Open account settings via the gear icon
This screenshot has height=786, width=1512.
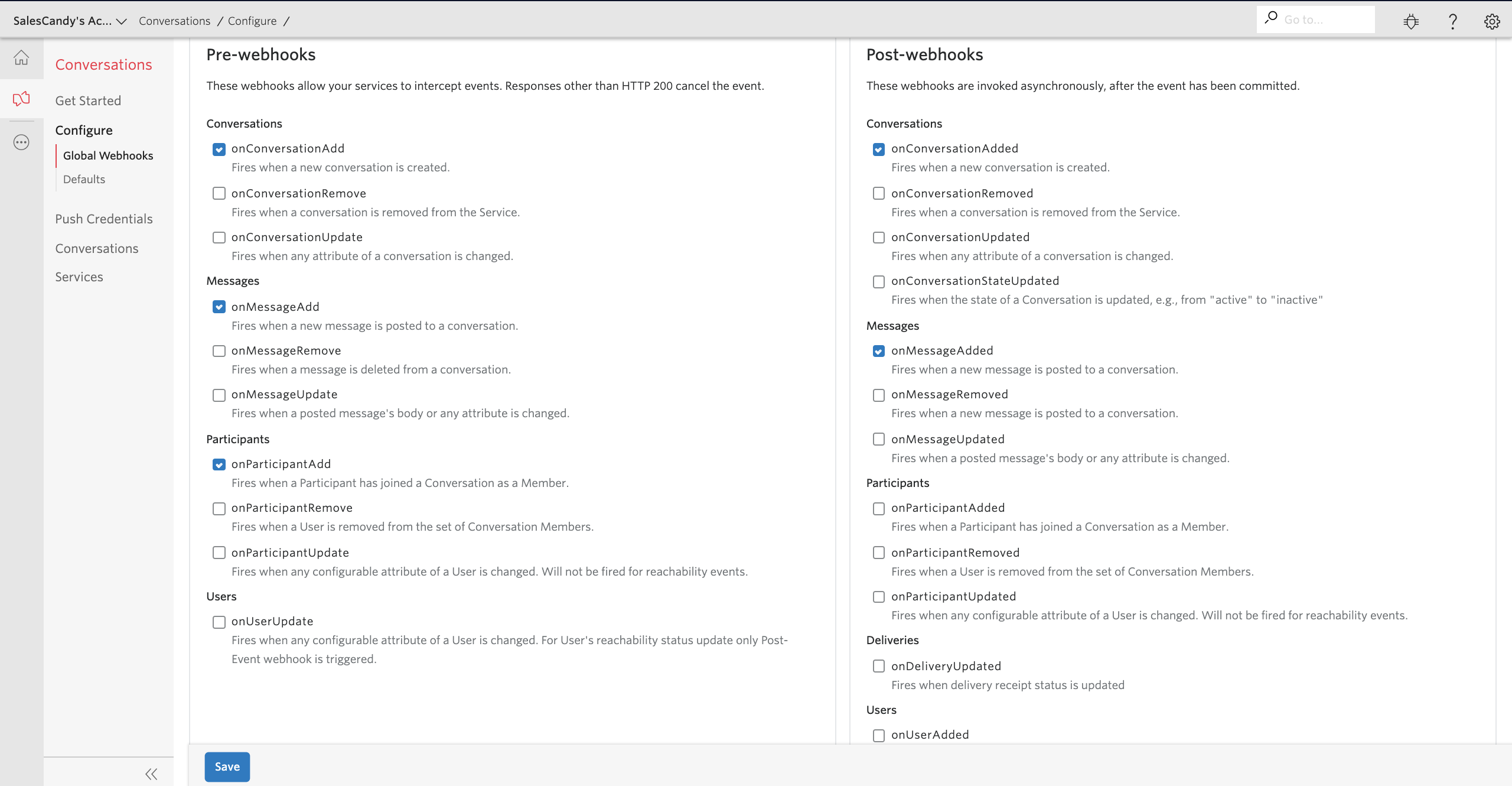1493,20
